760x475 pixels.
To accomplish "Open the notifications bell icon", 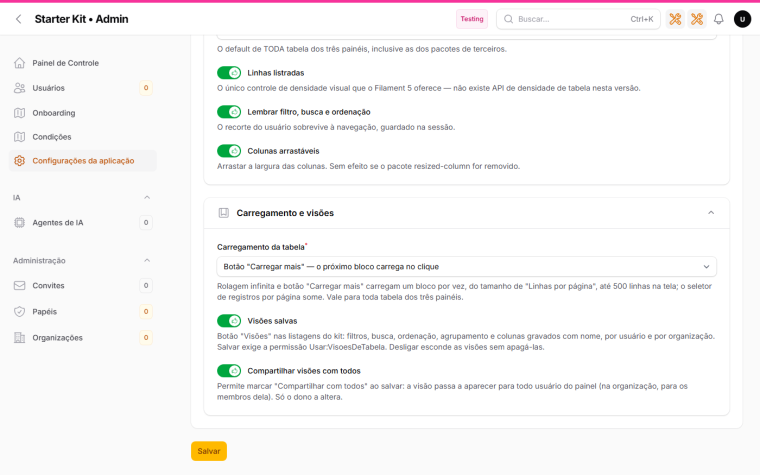I will click(x=718, y=19).
